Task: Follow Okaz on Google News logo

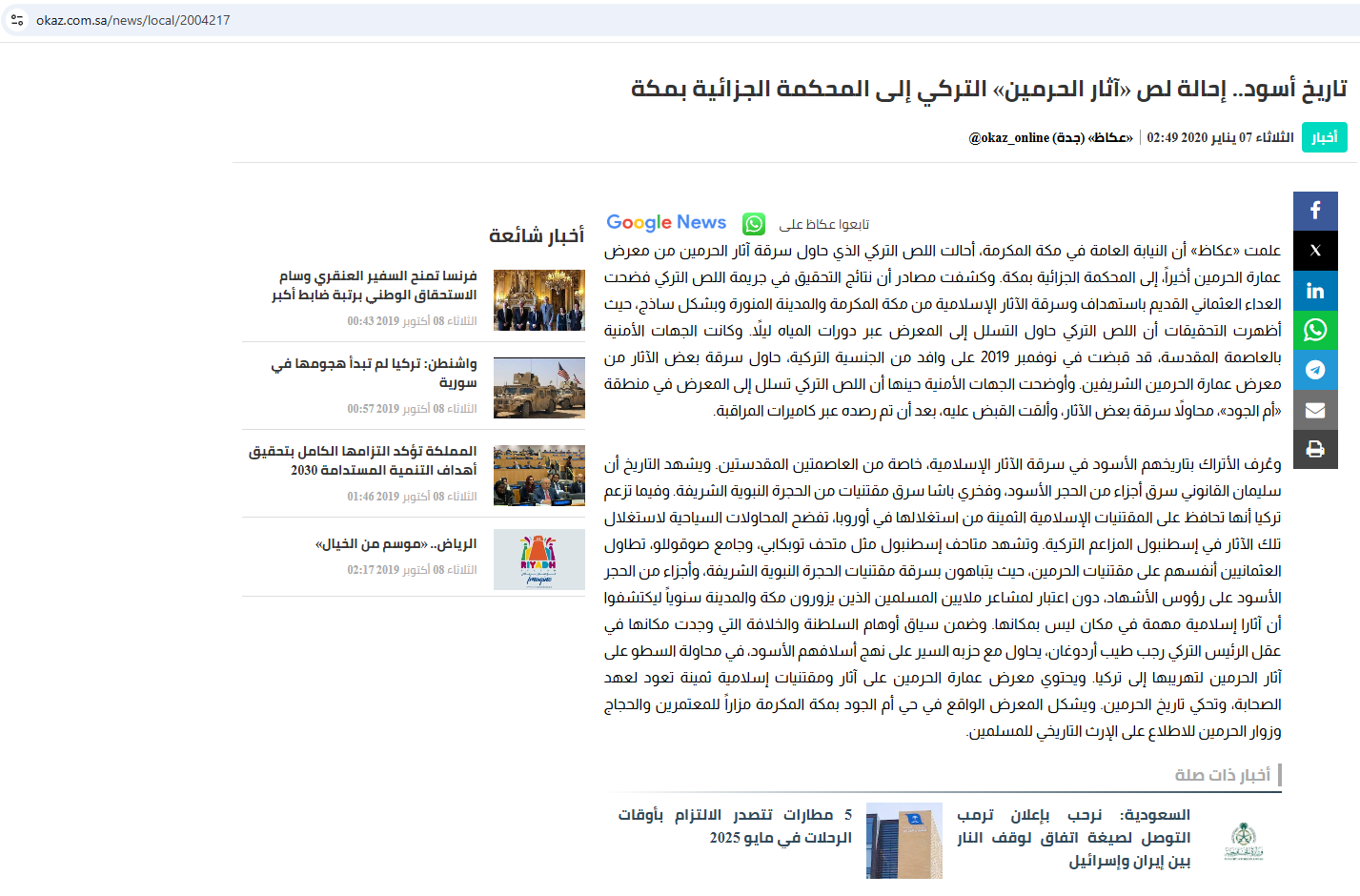Action: [x=666, y=223]
